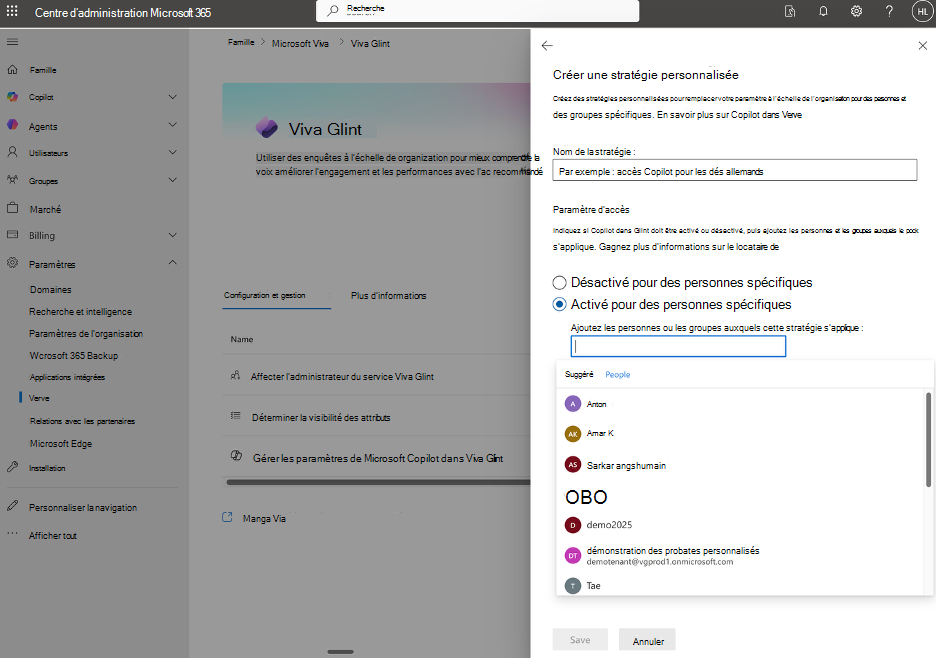Image resolution: width=936 pixels, height=658 pixels.
Task: Click the Amar K avatar icon
Action: [x=572, y=433]
